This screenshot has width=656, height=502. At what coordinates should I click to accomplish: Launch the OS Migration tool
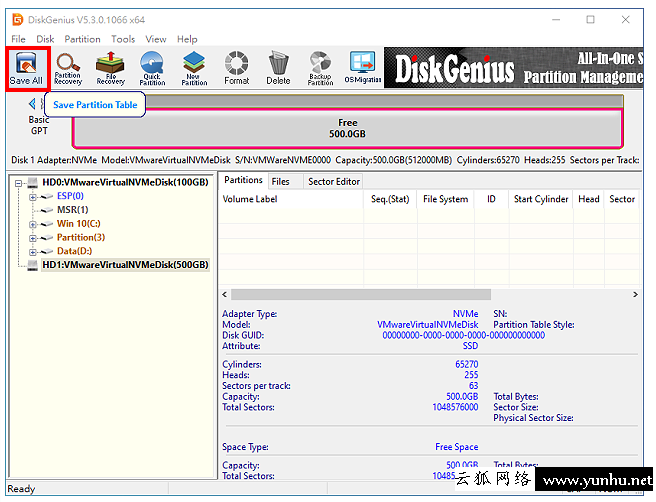pos(363,68)
